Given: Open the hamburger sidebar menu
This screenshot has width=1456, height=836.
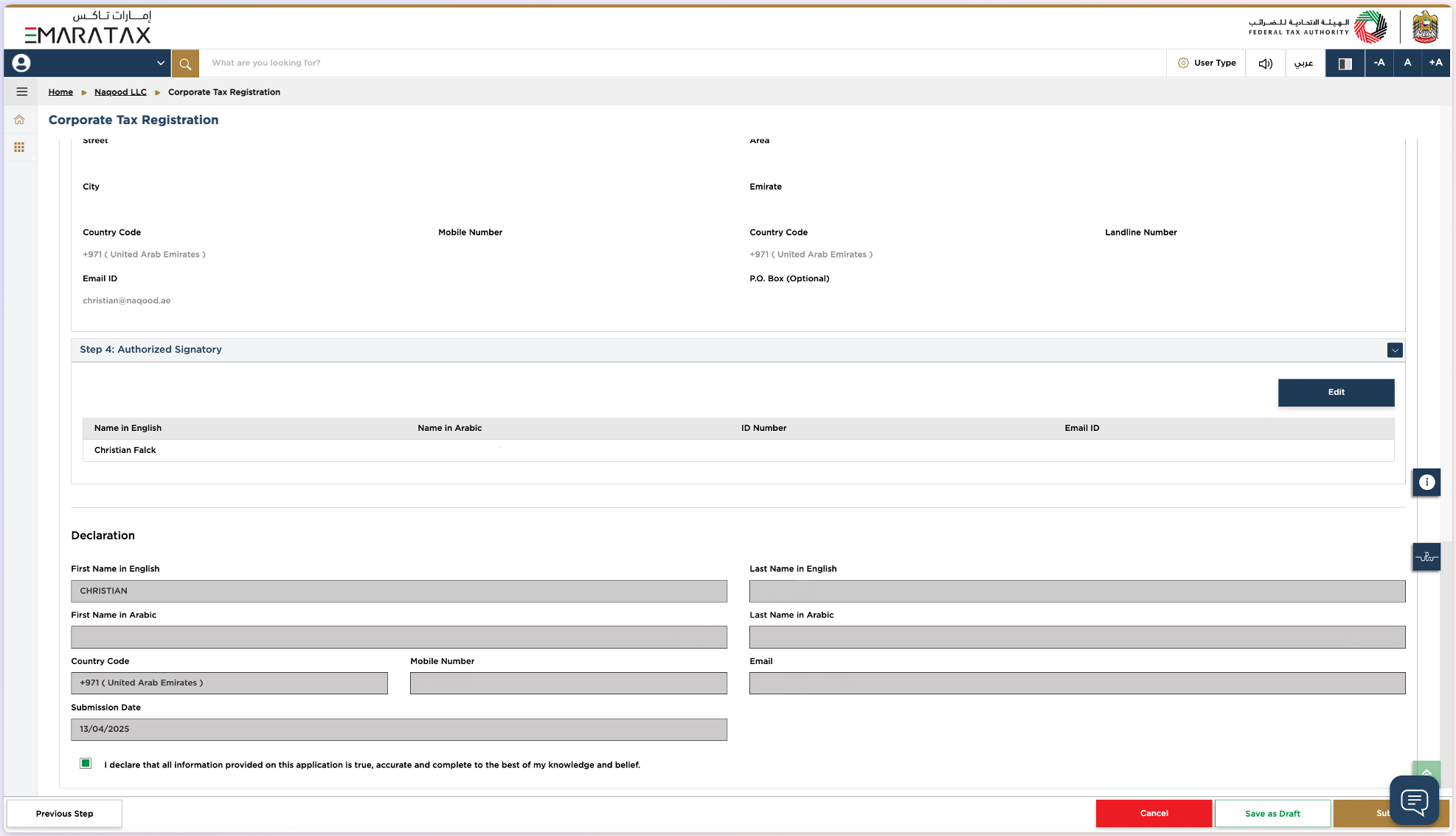Looking at the screenshot, I should click(22, 92).
